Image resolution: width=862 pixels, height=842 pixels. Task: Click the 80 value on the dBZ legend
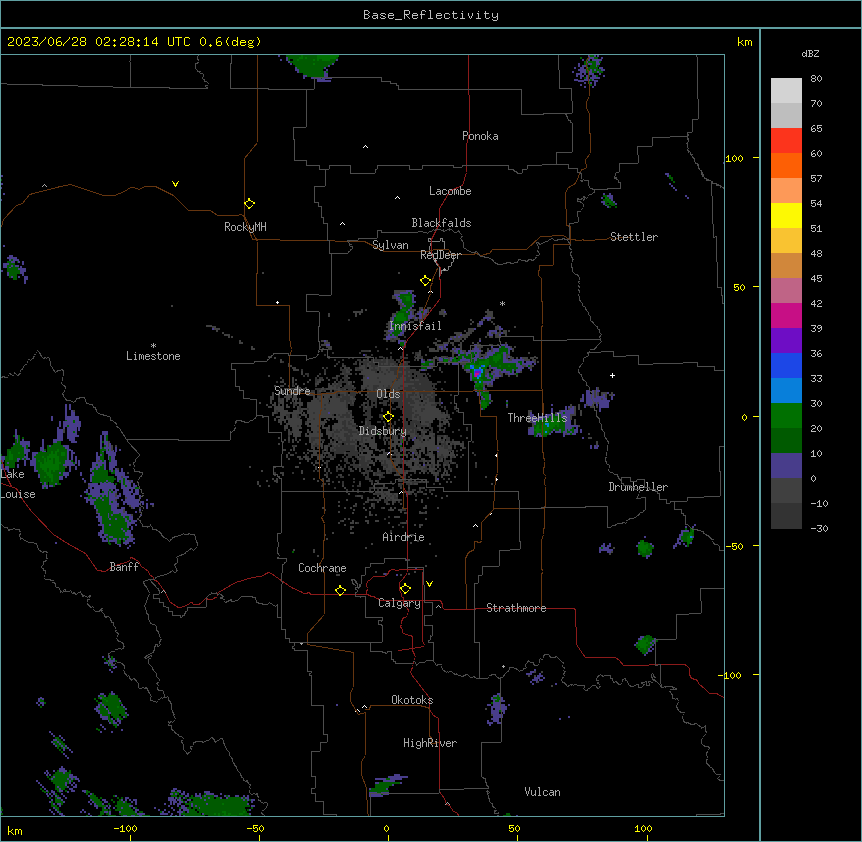816,79
